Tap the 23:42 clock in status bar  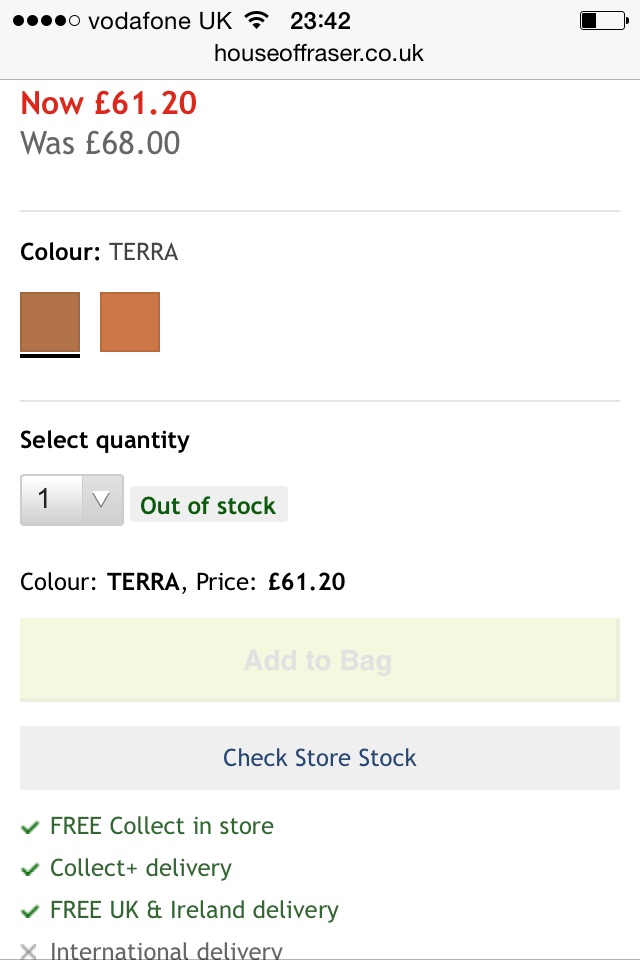[x=320, y=21]
